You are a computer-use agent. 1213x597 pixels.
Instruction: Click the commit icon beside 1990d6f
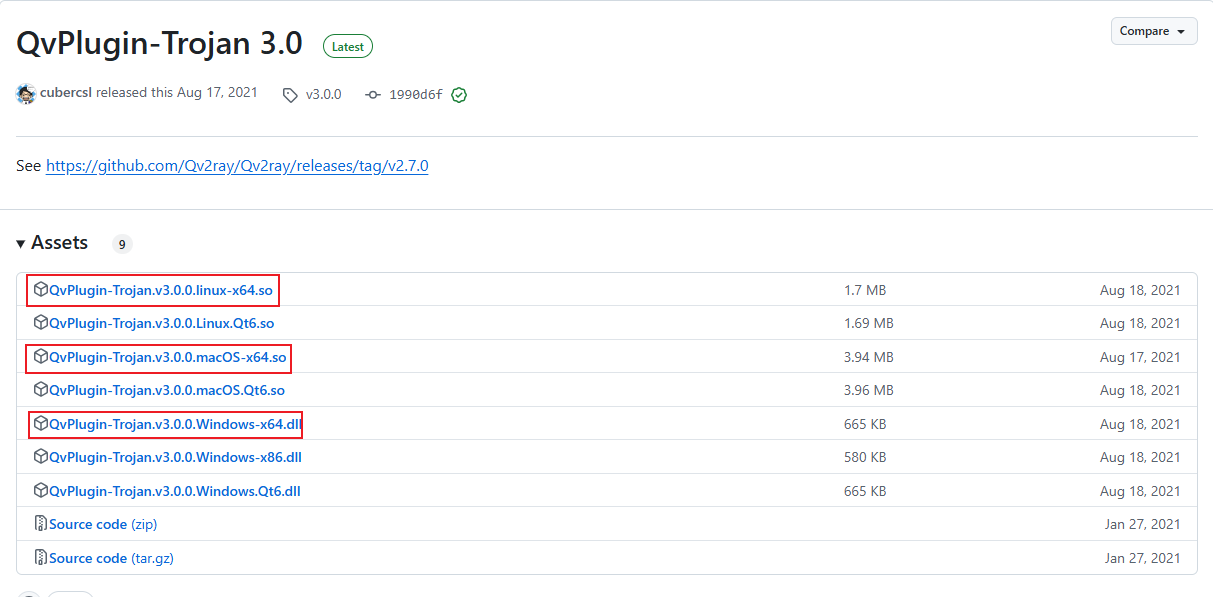373,95
